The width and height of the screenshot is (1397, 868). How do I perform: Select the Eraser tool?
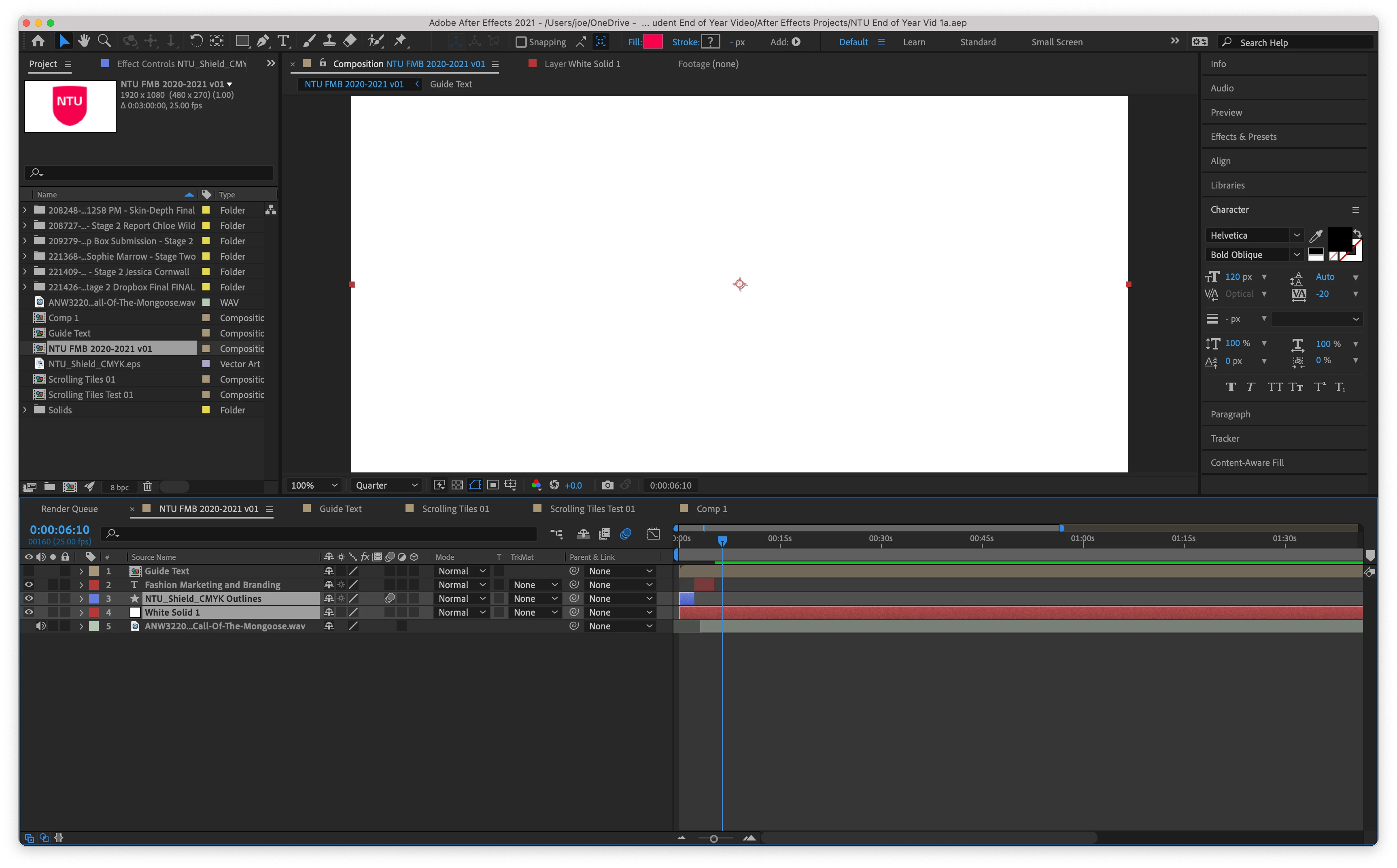350,41
